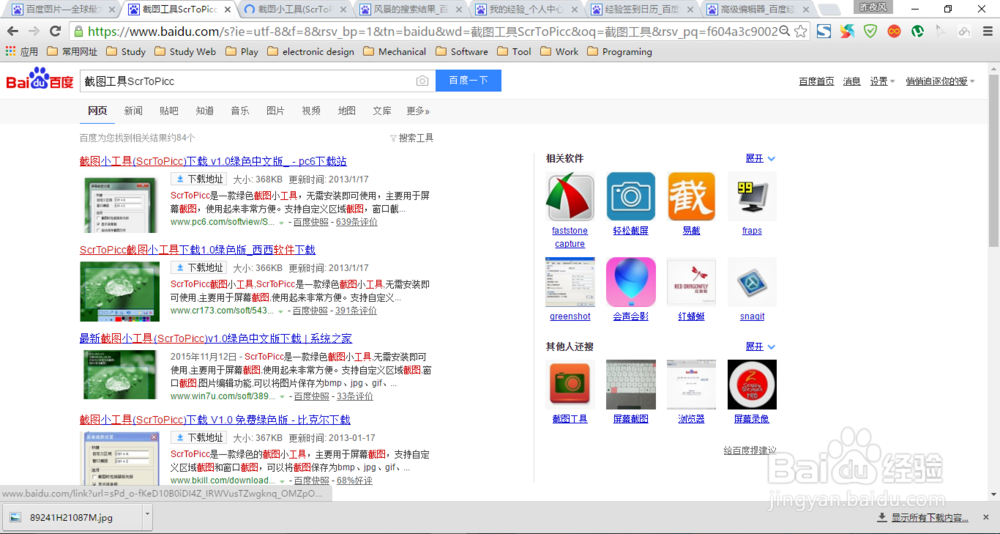Click the 给百度提建议 link
Screen dimensions: 1000x534
(x=750, y=450)
